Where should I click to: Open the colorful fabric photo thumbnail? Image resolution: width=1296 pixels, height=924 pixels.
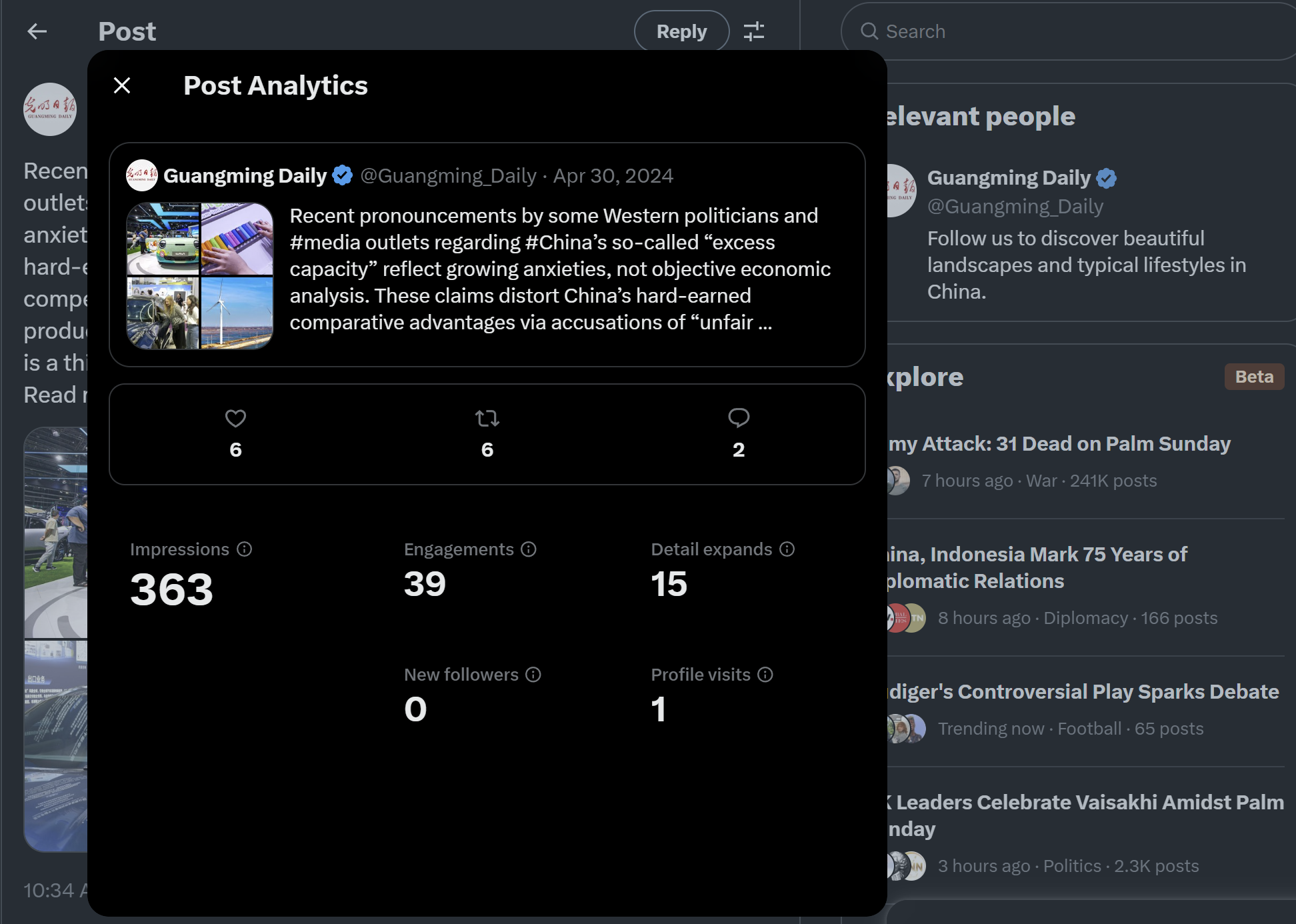click(237, 239)
